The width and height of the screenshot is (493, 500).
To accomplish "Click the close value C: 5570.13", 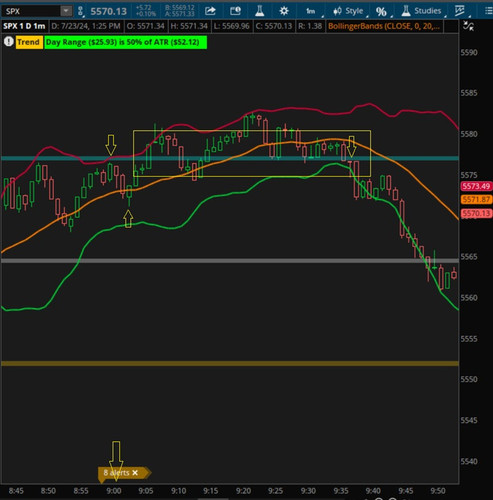I will (273, 26).
